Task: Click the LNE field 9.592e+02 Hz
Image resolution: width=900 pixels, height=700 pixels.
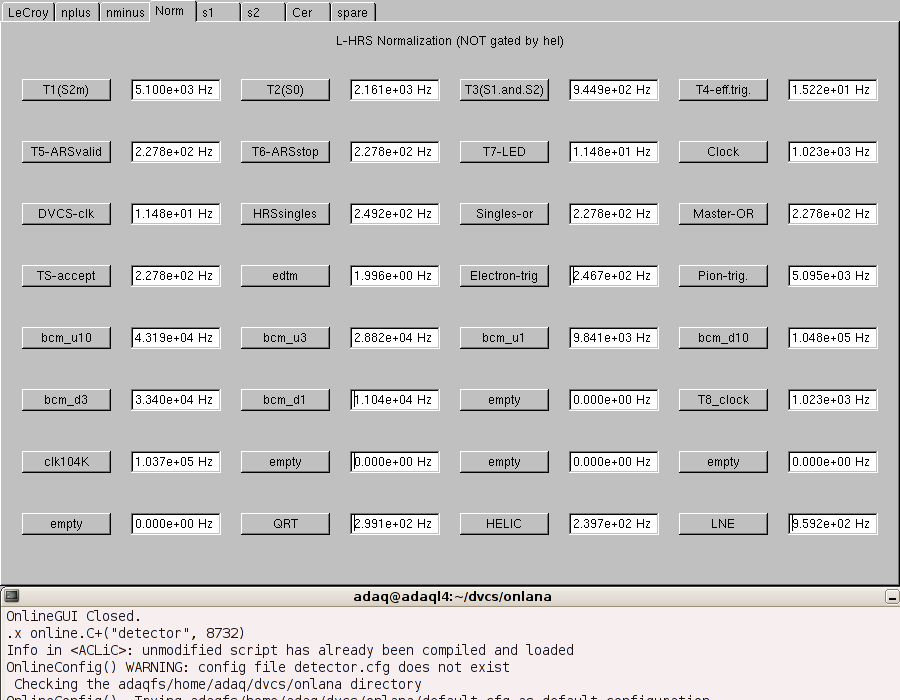Action: coord(833,524)
